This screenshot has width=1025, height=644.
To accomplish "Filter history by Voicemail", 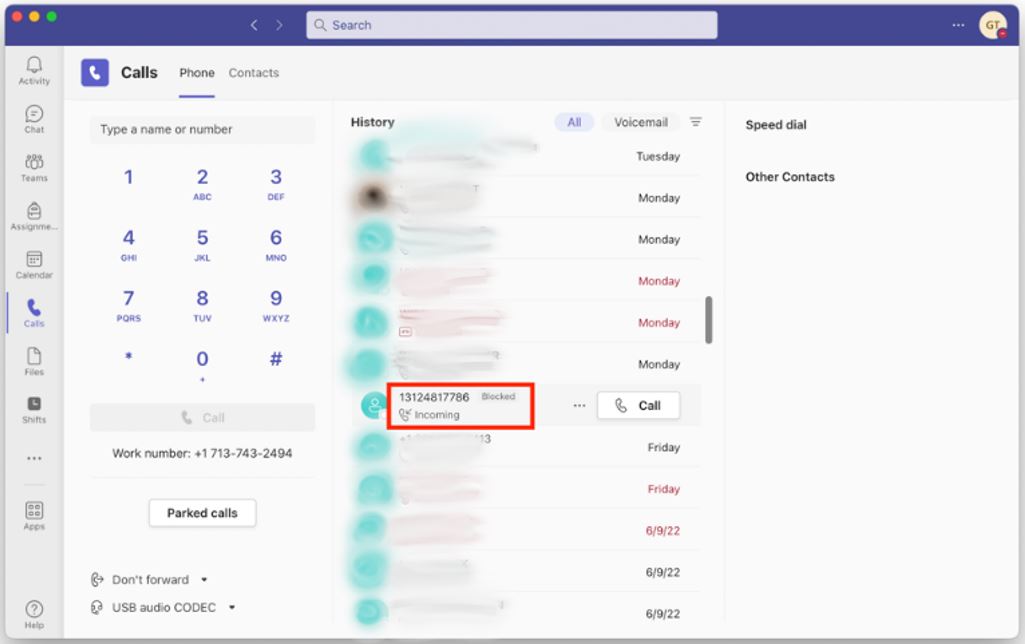I will click(640, 122).
